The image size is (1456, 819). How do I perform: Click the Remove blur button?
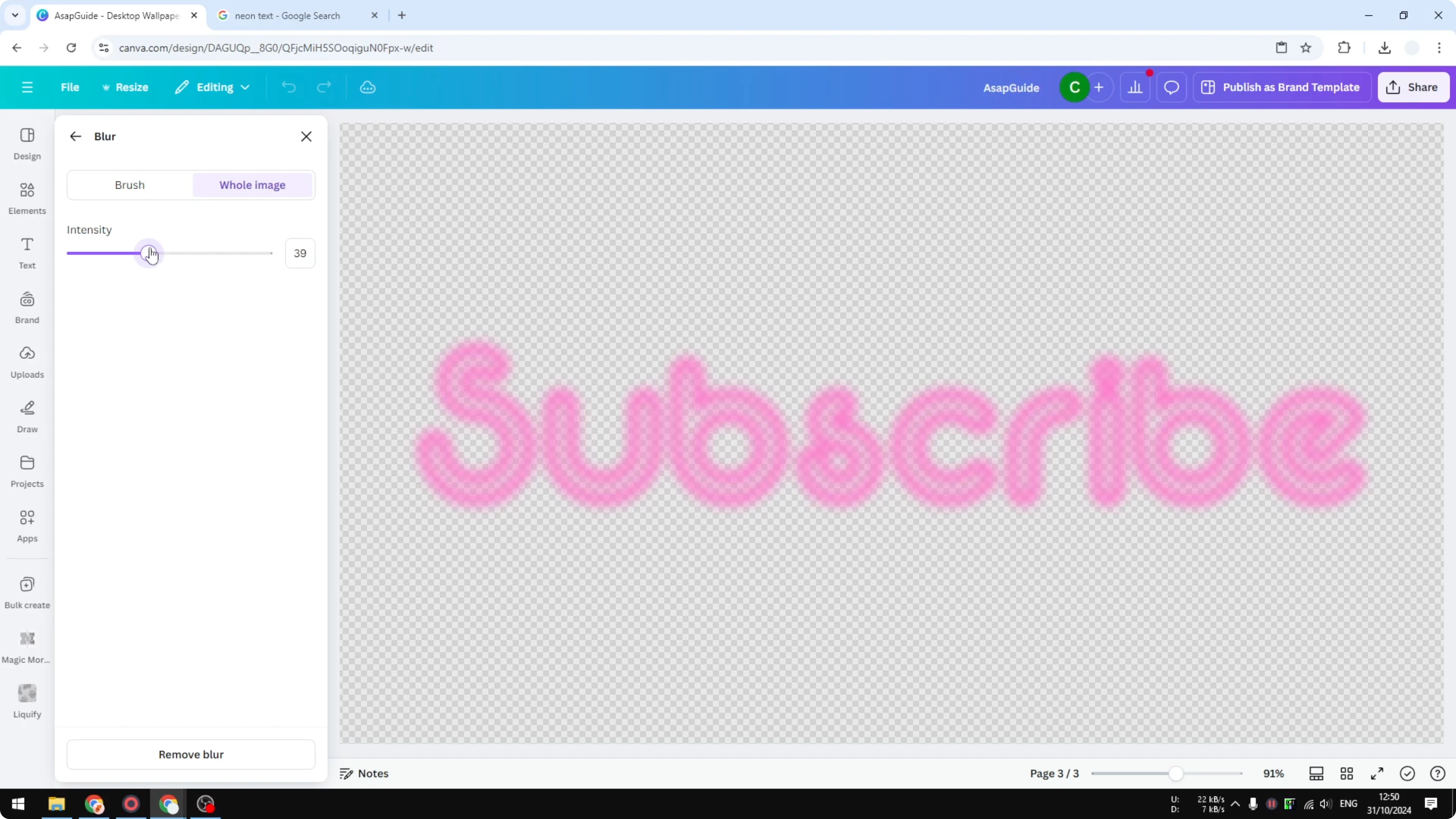(190, 754)
